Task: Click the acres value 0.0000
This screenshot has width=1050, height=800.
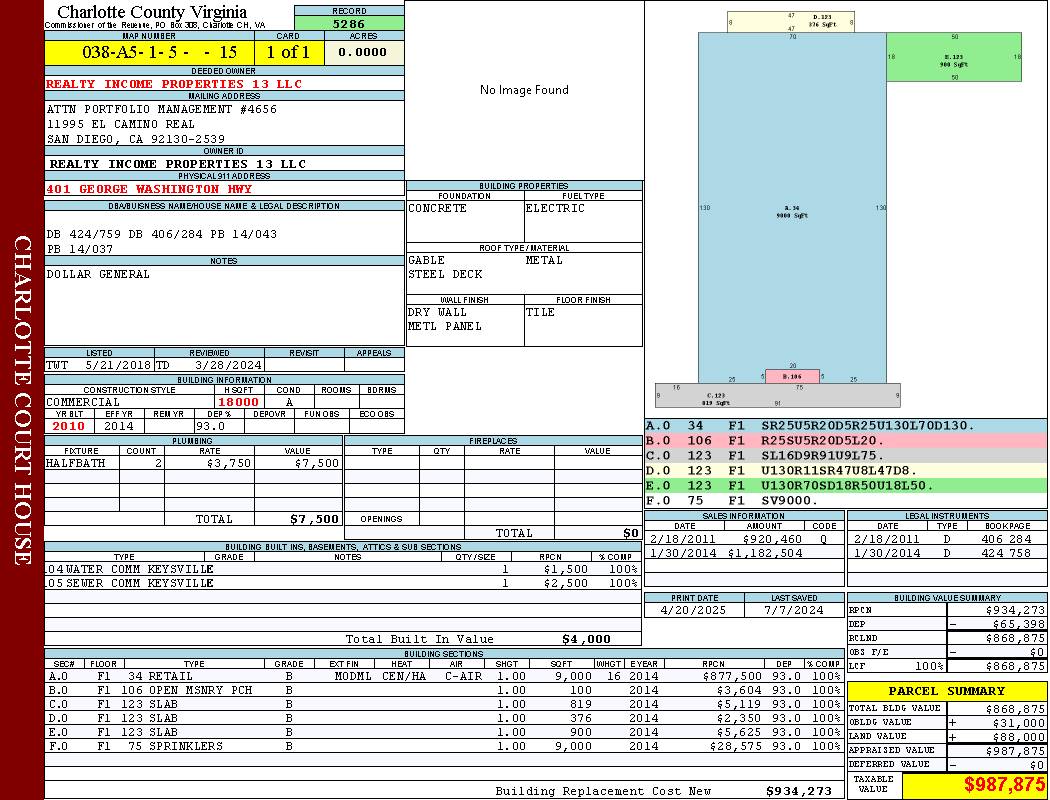Action: coord(362,52)
